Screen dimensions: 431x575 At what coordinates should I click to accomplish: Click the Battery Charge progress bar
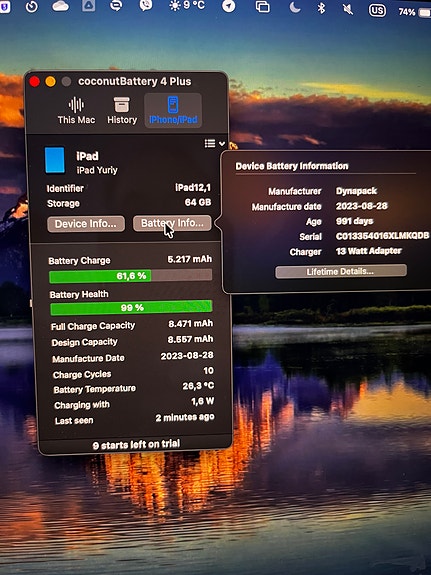[x=131, y=276]
